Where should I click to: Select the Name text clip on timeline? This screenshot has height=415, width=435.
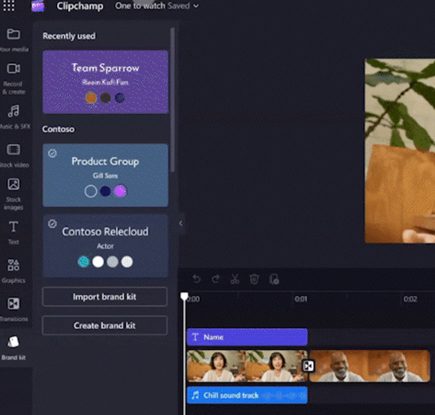247,337
